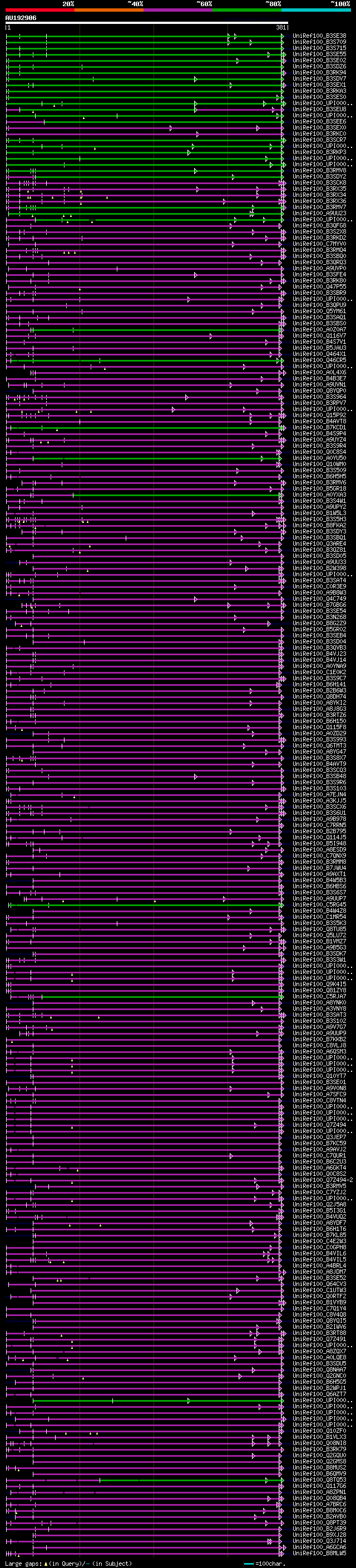The image size is (356, 1568).
Task: Select the UniRef100_A9UU23 label
Action: (319, 213)
